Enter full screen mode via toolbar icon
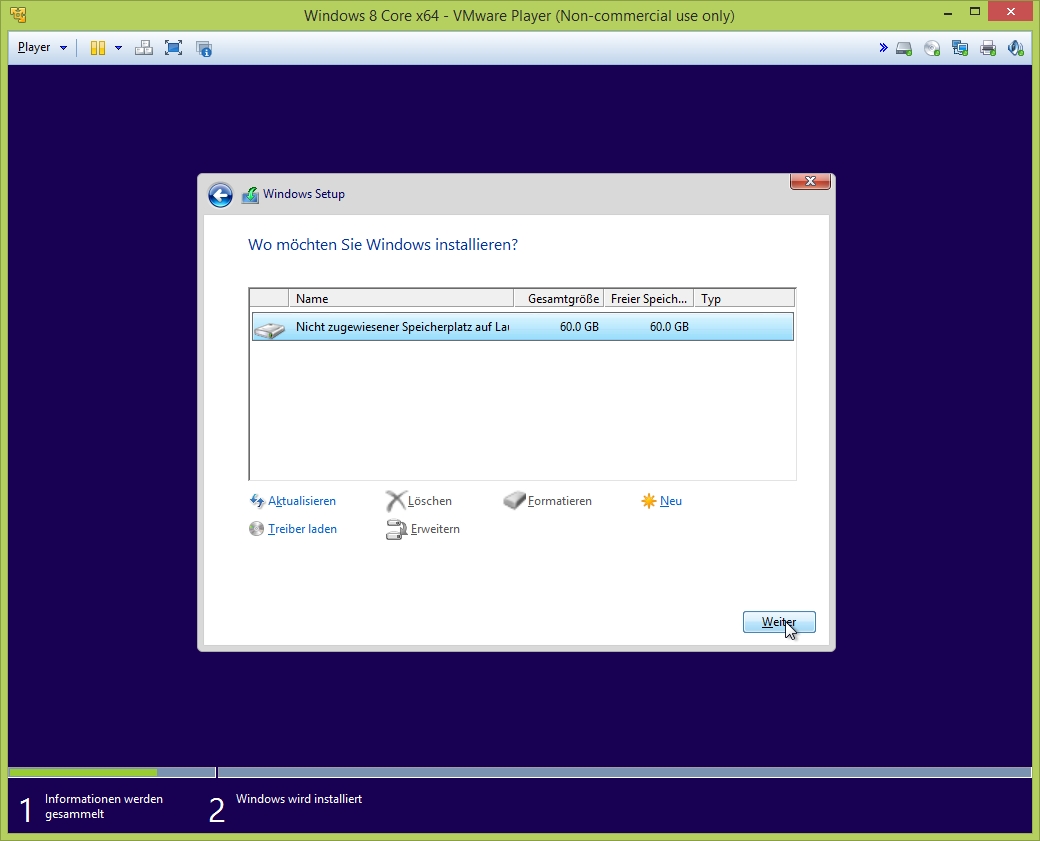1040x841 pixels. (x=173, y=48)
